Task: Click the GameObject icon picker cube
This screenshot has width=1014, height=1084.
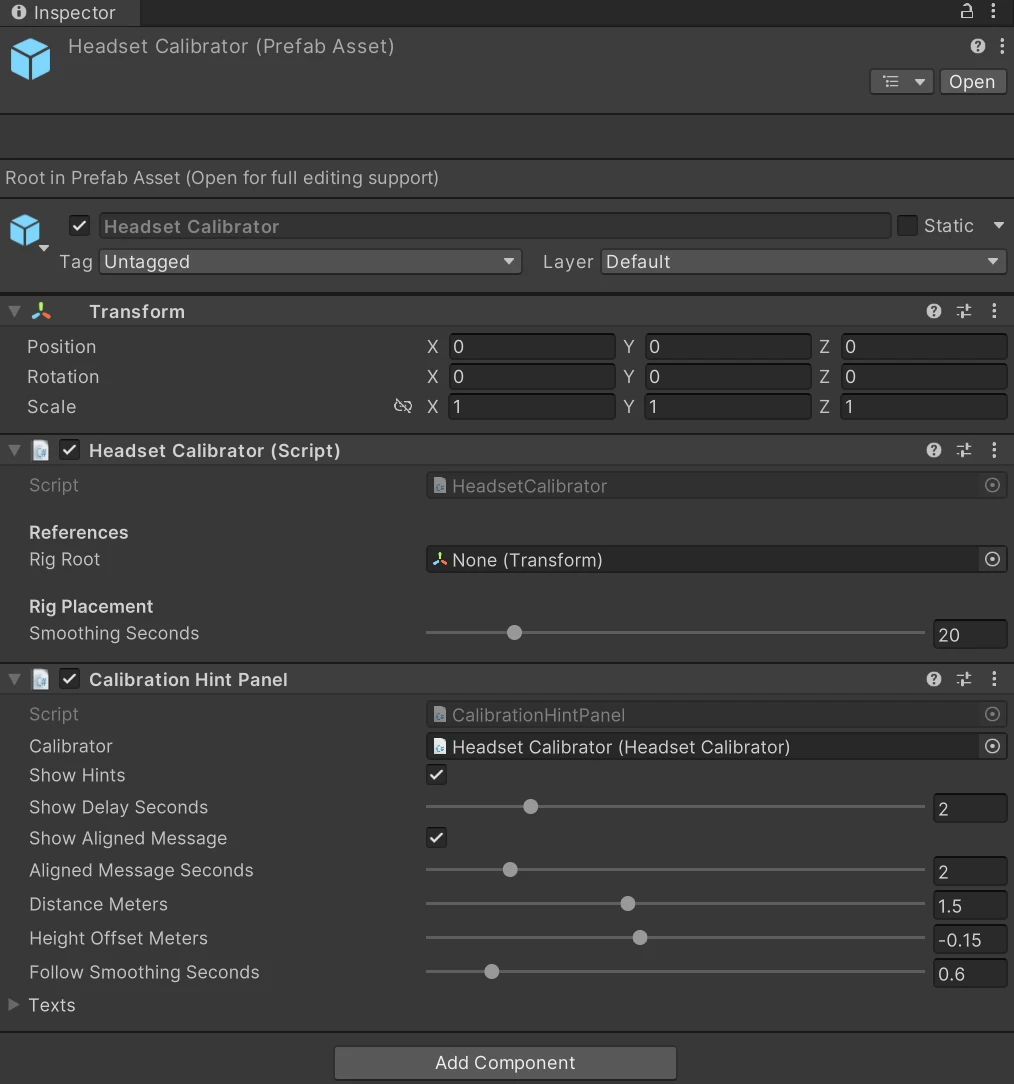Action: click(26, 230)
